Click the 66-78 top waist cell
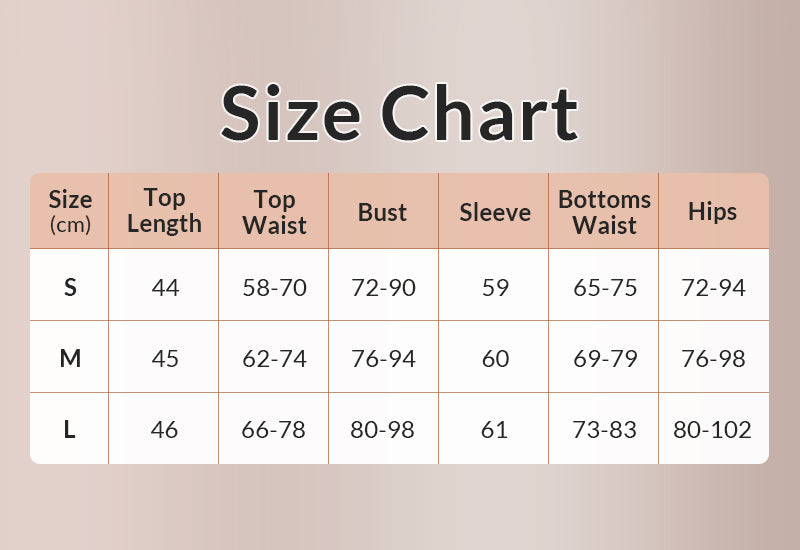 coord(274,430)
